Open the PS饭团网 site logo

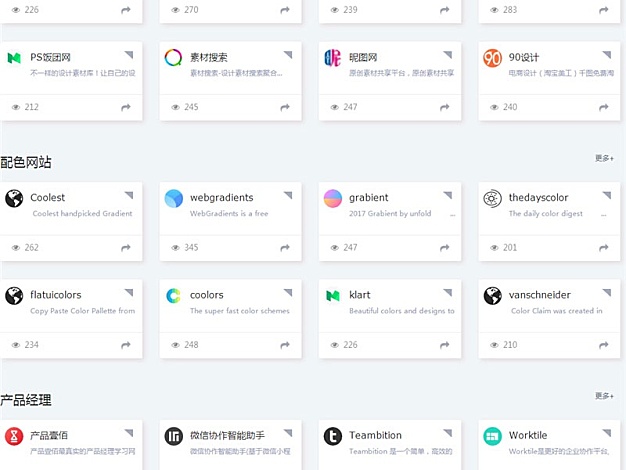14,58
